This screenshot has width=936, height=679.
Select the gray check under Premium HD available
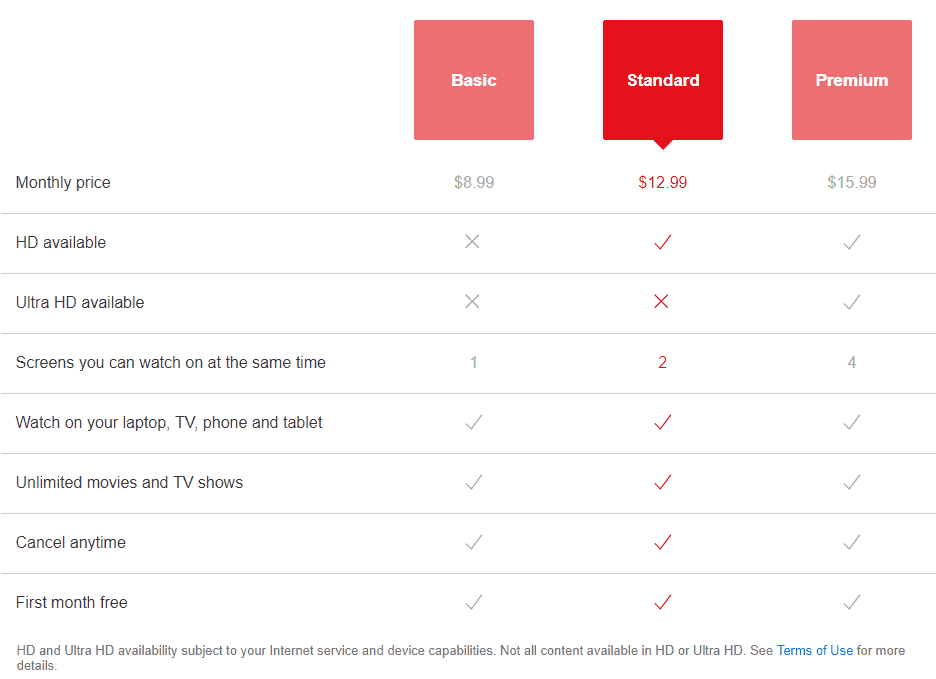851,242
